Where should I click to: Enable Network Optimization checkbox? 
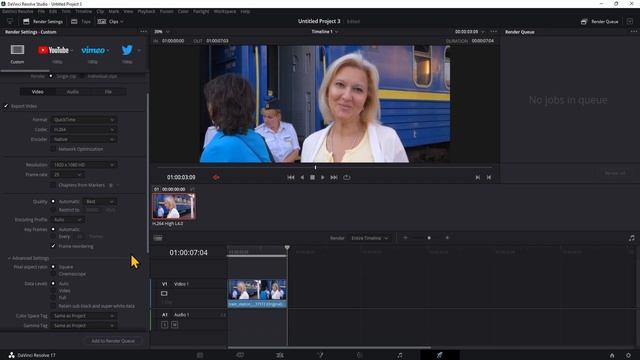(x=53, y=149)
